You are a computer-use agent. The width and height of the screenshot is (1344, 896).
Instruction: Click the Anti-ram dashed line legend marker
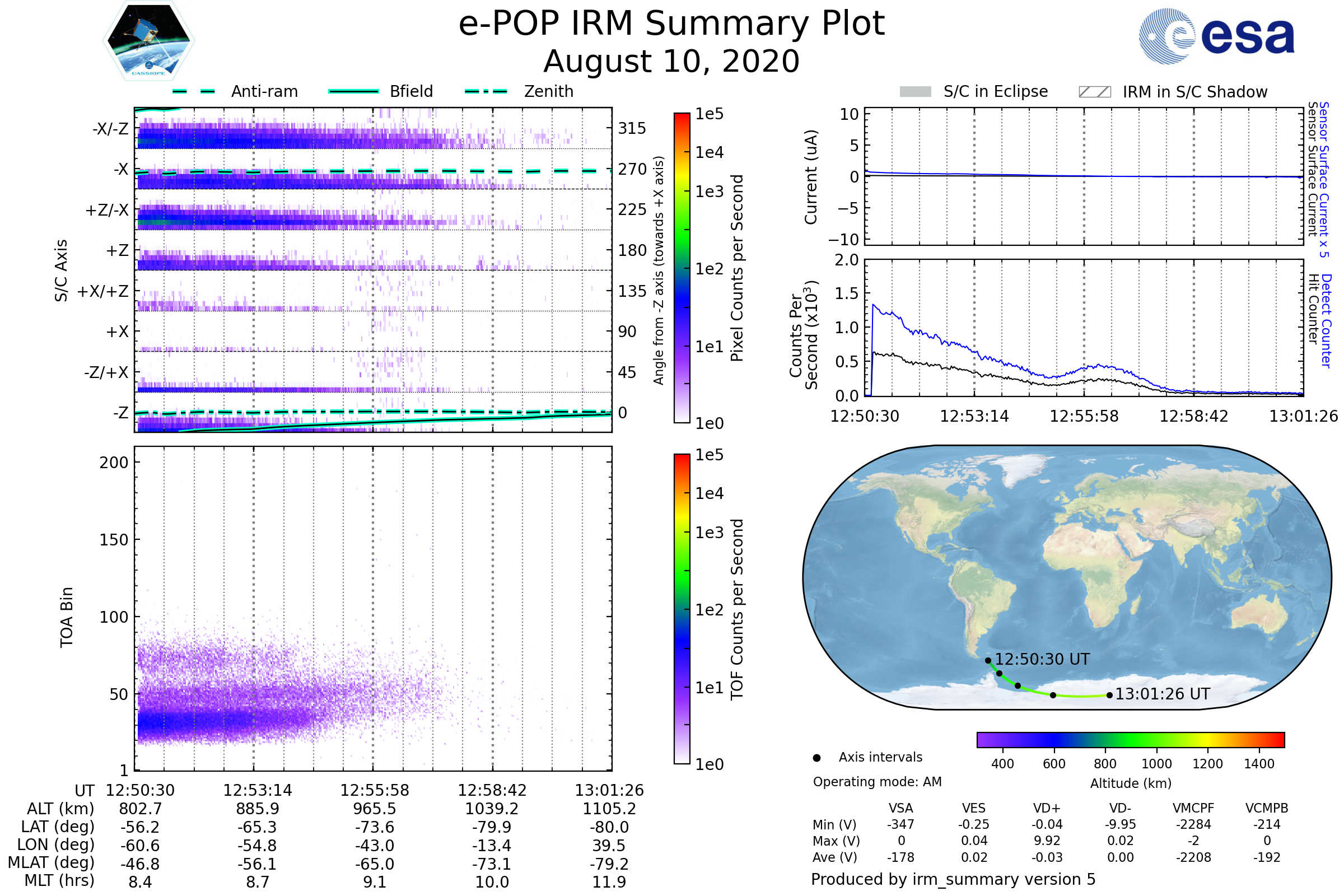(194, 91)
